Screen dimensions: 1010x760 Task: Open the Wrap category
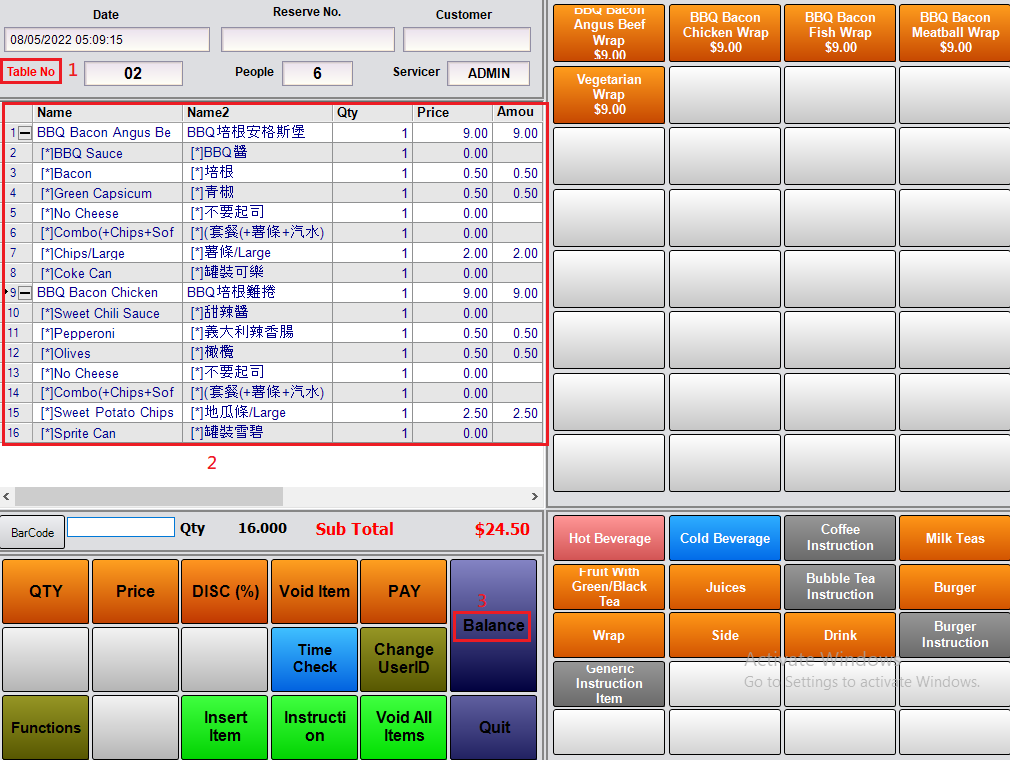(x=609, y=635)
